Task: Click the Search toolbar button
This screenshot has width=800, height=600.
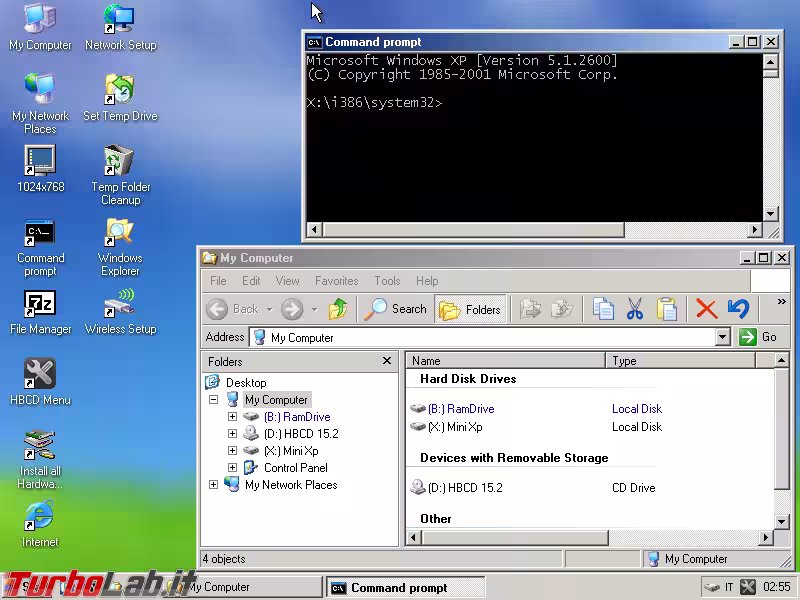Action: (x=396, y=309)
